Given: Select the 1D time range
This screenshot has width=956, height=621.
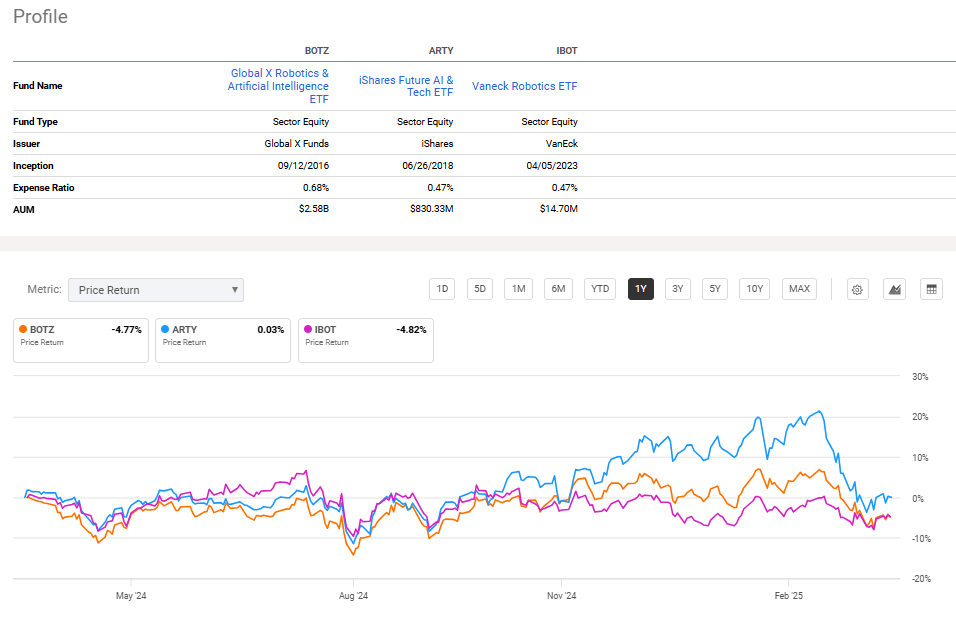Looking at the screenshot, I should (441, 289).
